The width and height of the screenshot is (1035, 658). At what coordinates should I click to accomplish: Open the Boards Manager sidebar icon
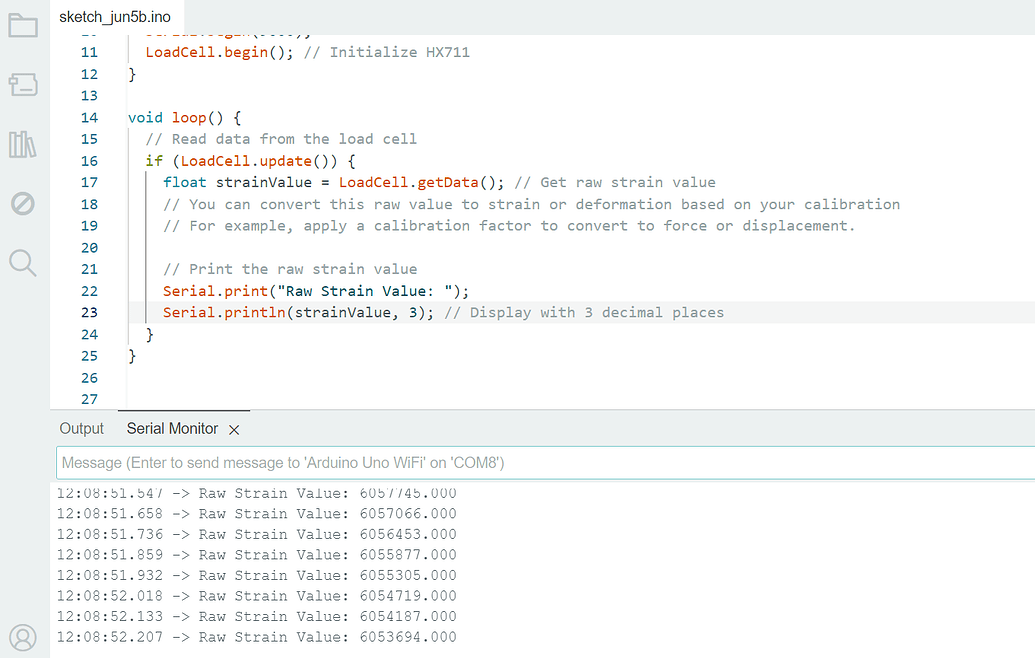(x=22, y=85)
